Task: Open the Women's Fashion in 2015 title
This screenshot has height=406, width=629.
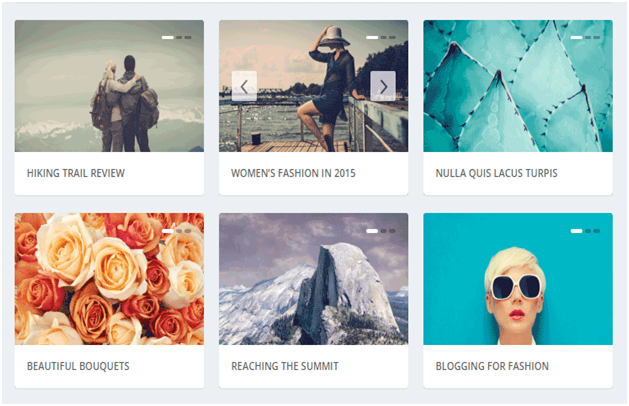Action: [x=293, y=173]
